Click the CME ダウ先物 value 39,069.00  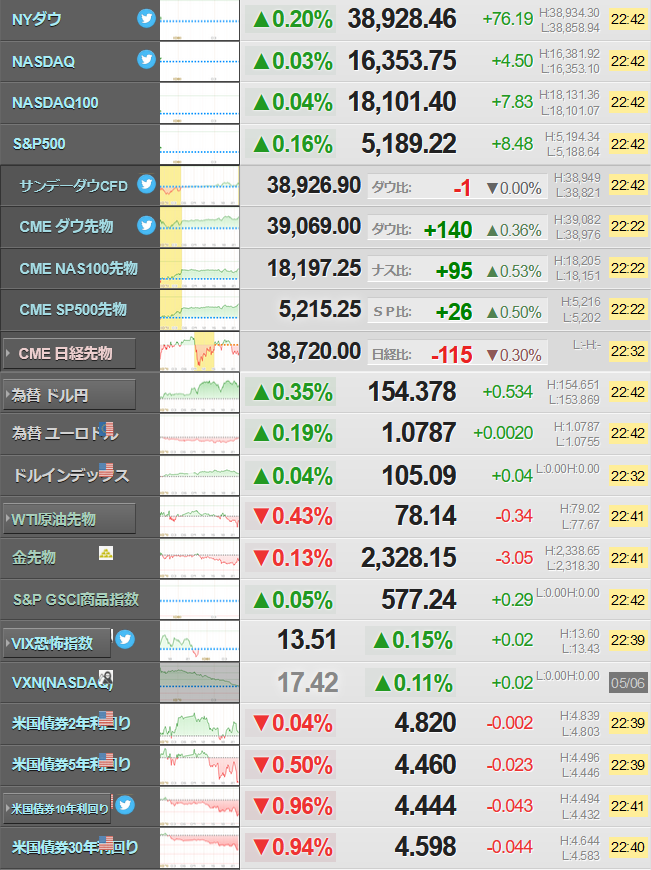(314, 226)
